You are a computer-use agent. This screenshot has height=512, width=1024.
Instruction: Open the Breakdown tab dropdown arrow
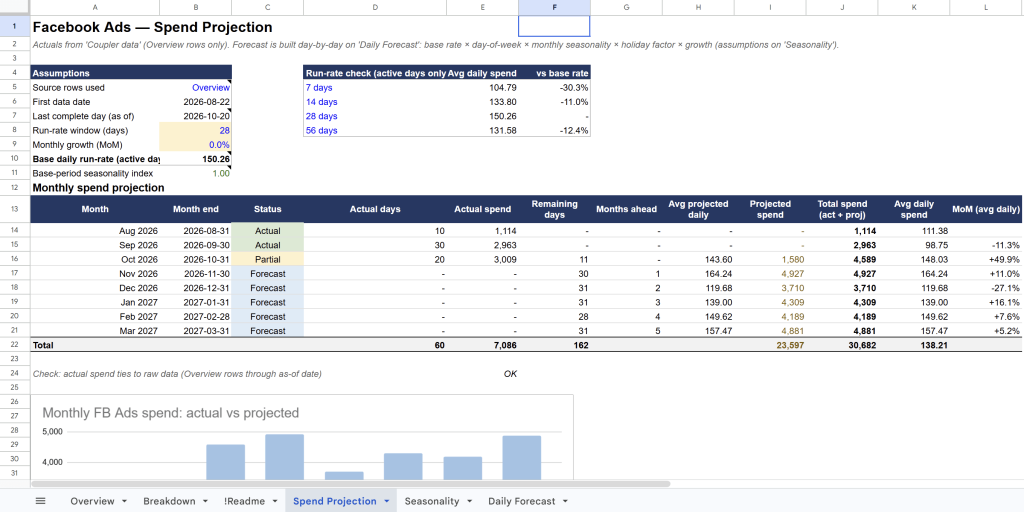tap(204, 501)
